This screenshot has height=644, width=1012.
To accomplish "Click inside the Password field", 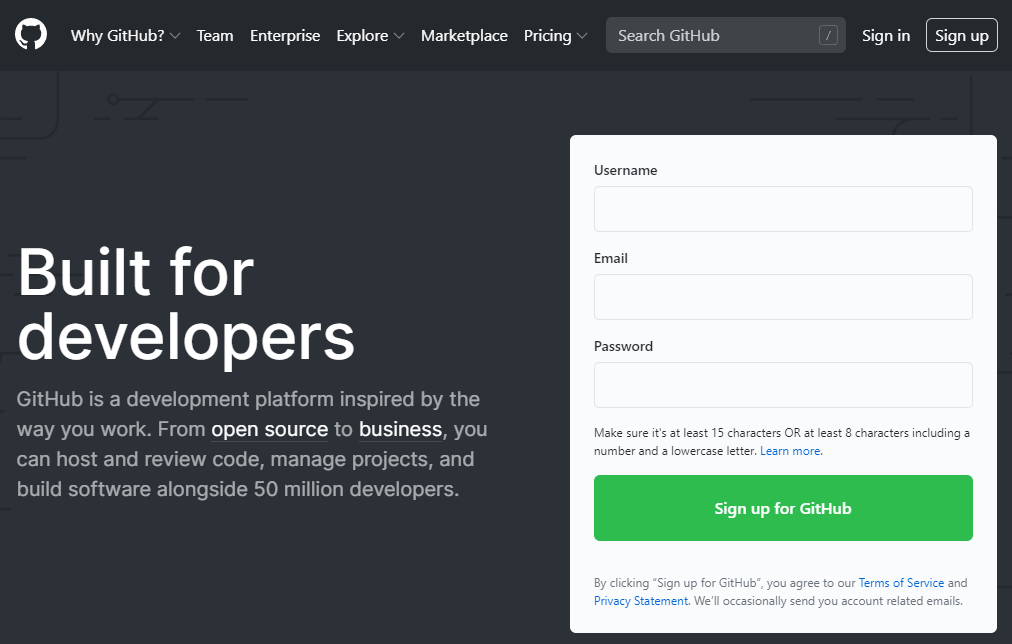I will click(x=783, y=385).
